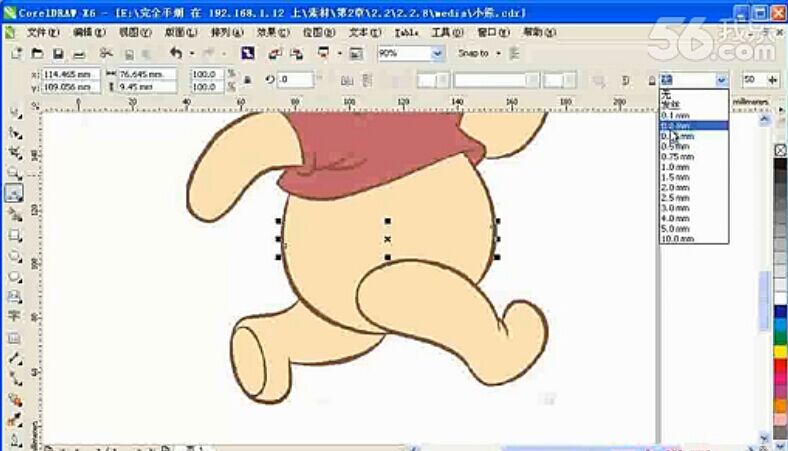The width and height of the screenshot is (788, 451).
Task: Click the Cut scissors icon
Action: coord(106,53)
